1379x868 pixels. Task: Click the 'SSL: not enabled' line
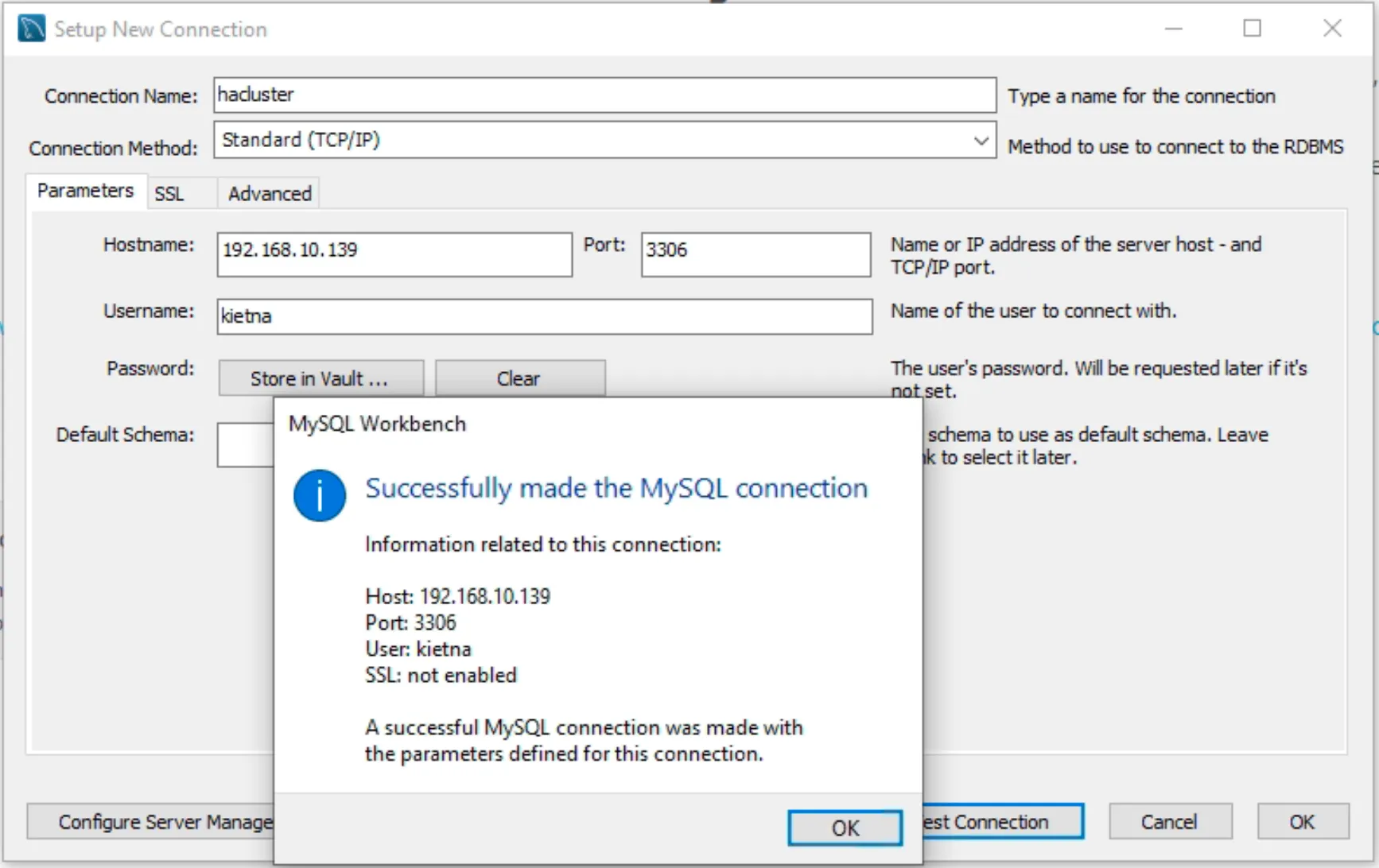tap(441, 675)
